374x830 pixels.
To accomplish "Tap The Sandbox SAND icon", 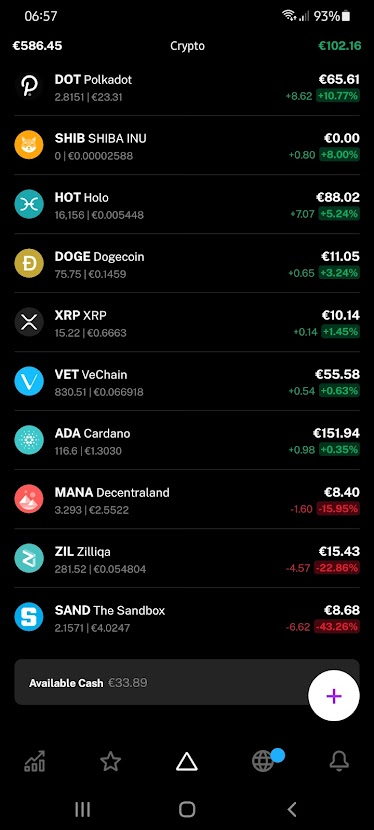I will pos(29,617).
